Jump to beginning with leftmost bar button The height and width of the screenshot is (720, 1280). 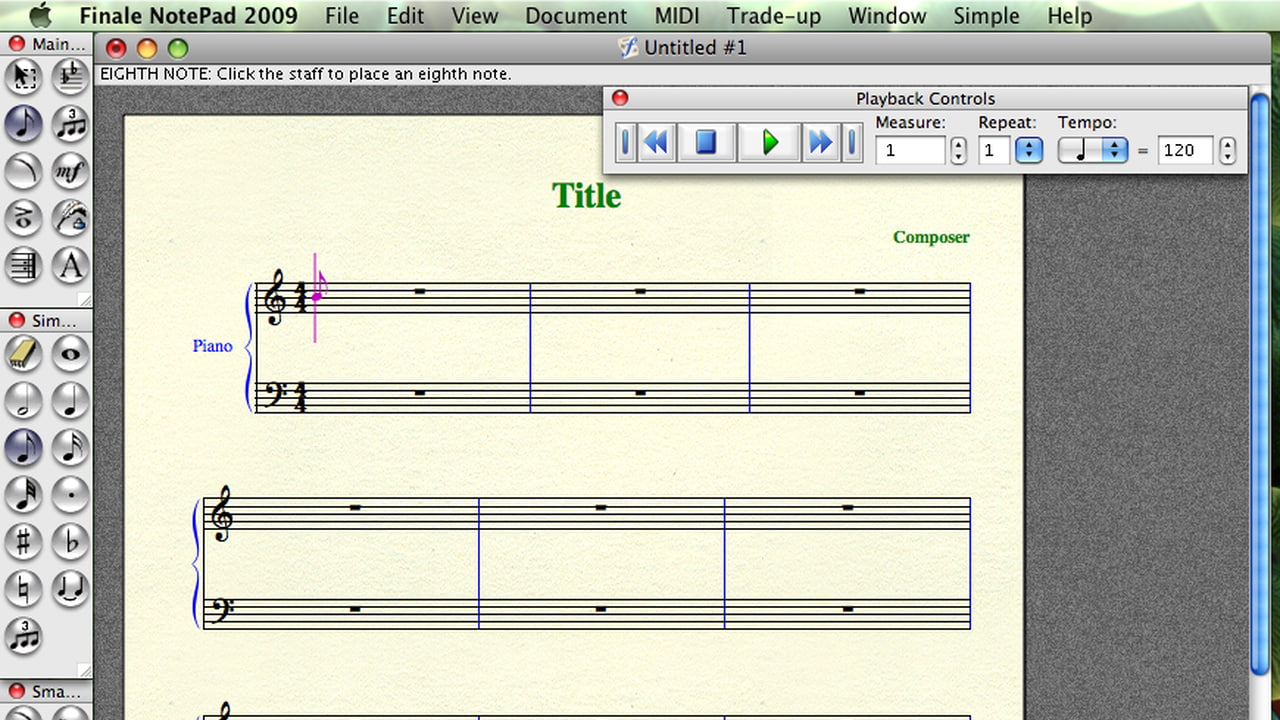[625, 143]
